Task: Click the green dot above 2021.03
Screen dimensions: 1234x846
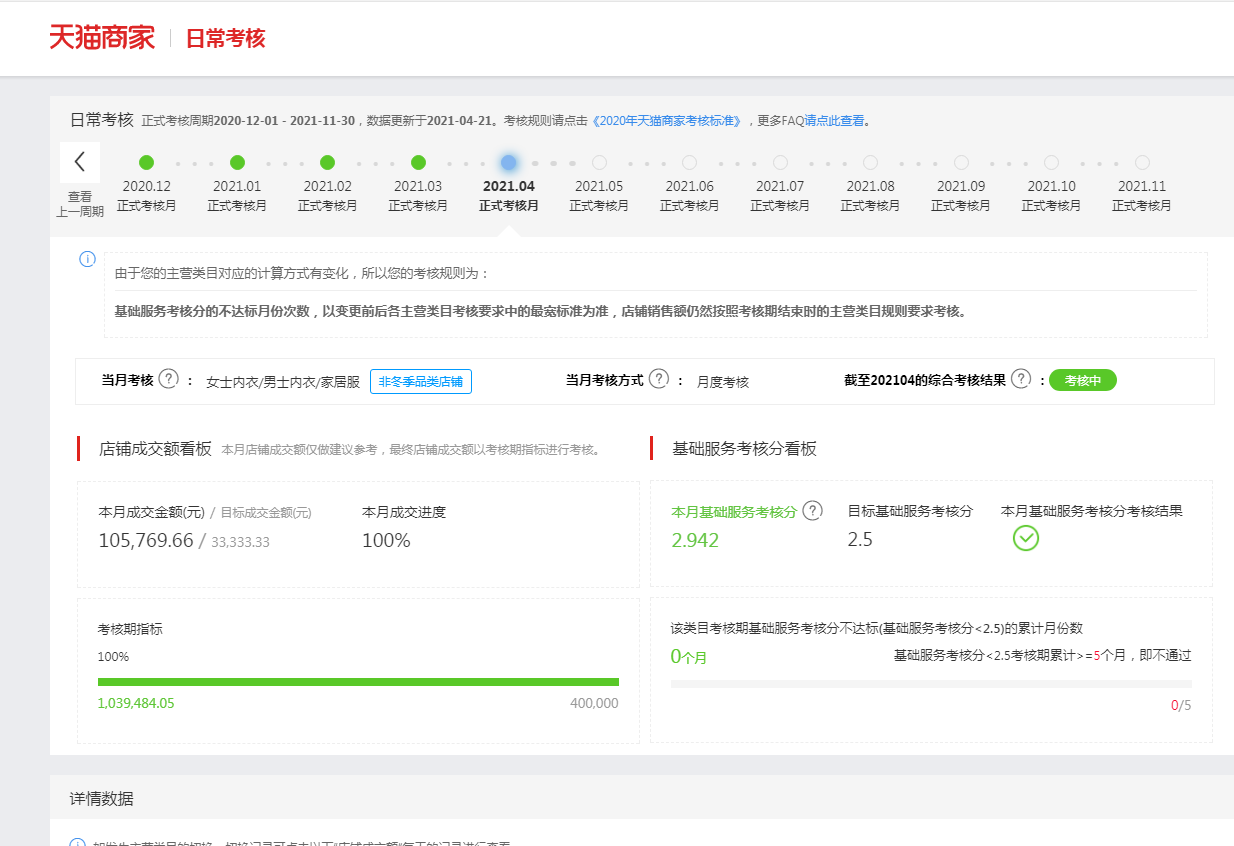Action: 418,162
